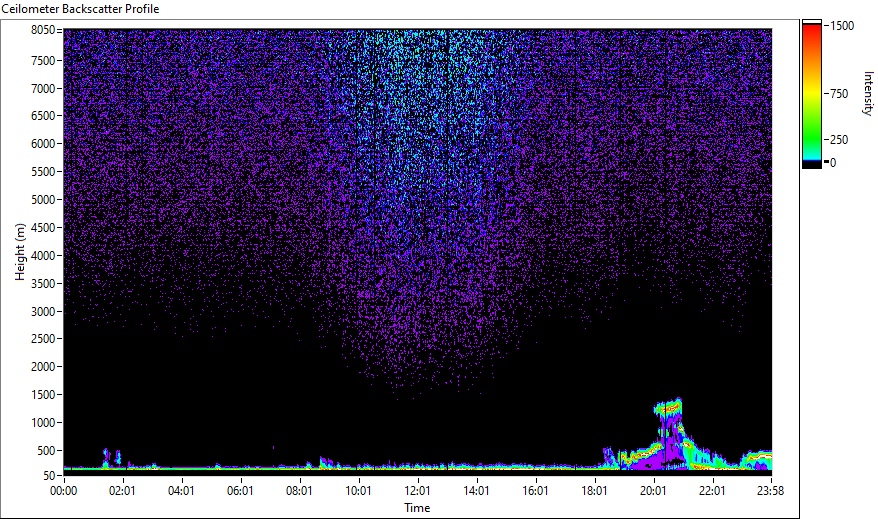Image resolution: width=878 pixels, height=519 pixels.
Task: Click the 00:00 time axis label
Action: point(63,491)
